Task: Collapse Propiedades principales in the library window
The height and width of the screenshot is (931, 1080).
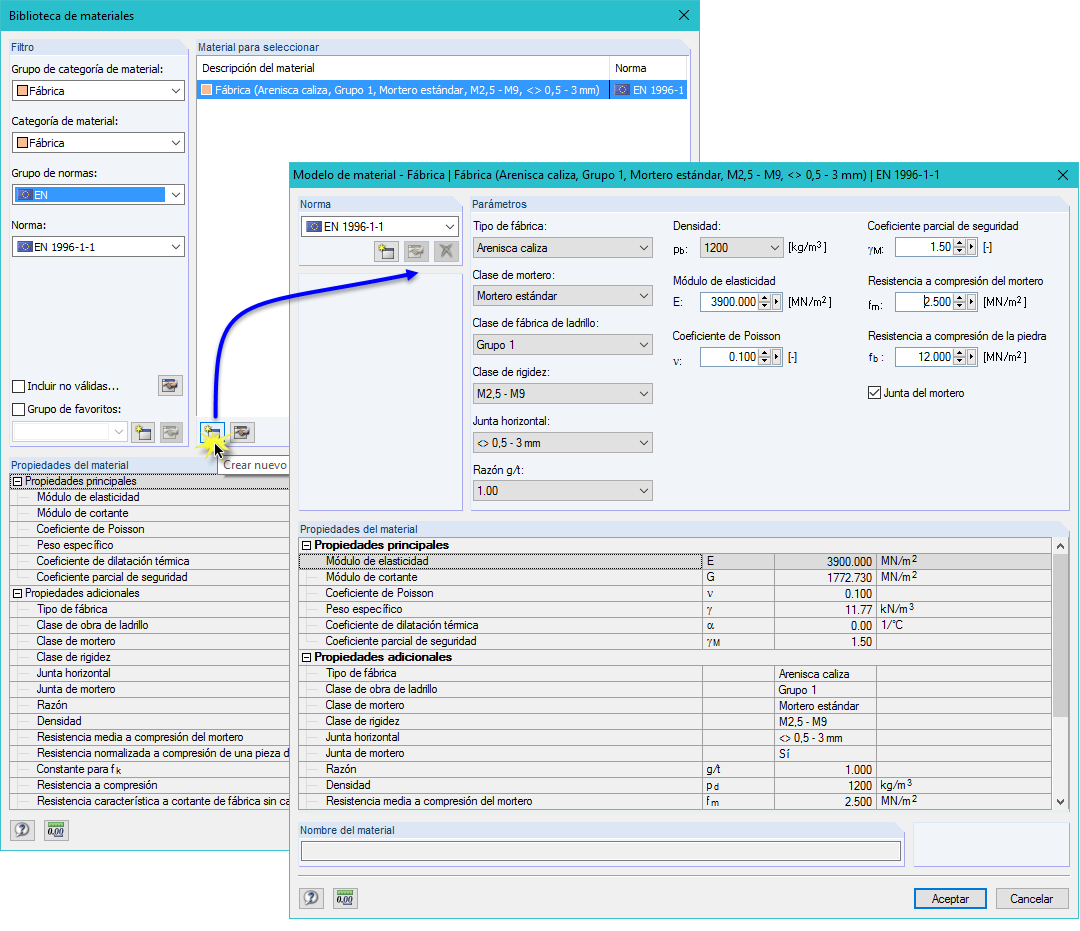Action: point(18,481)
